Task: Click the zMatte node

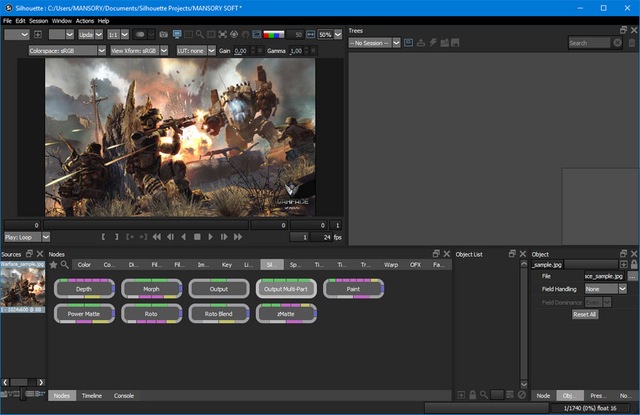Action: tap(284, 313)
